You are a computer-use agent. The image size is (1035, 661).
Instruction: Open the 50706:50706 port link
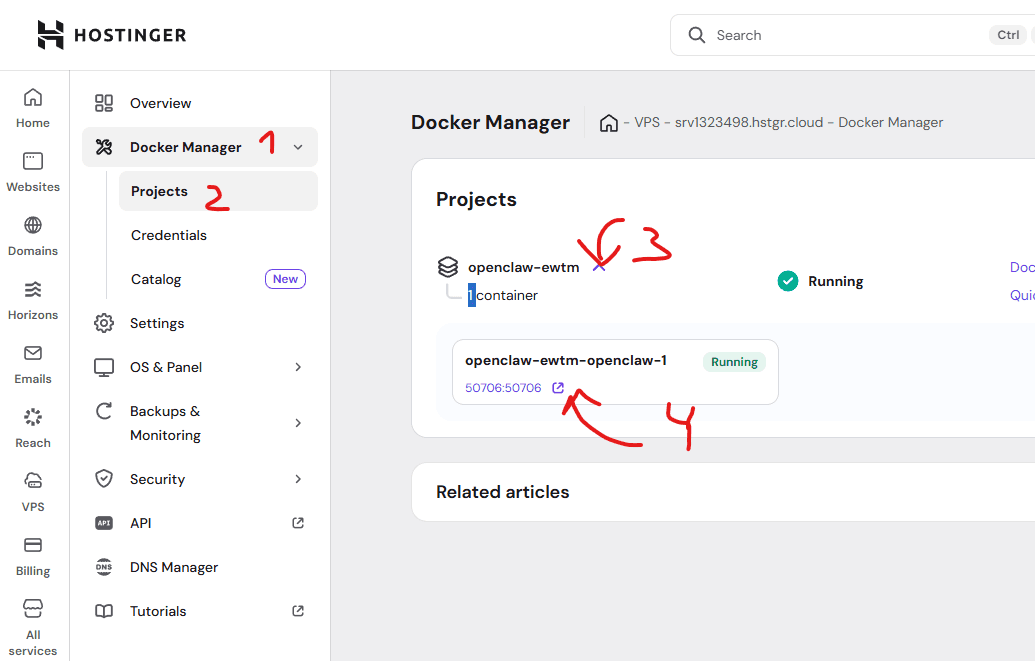tap(503, 388)
